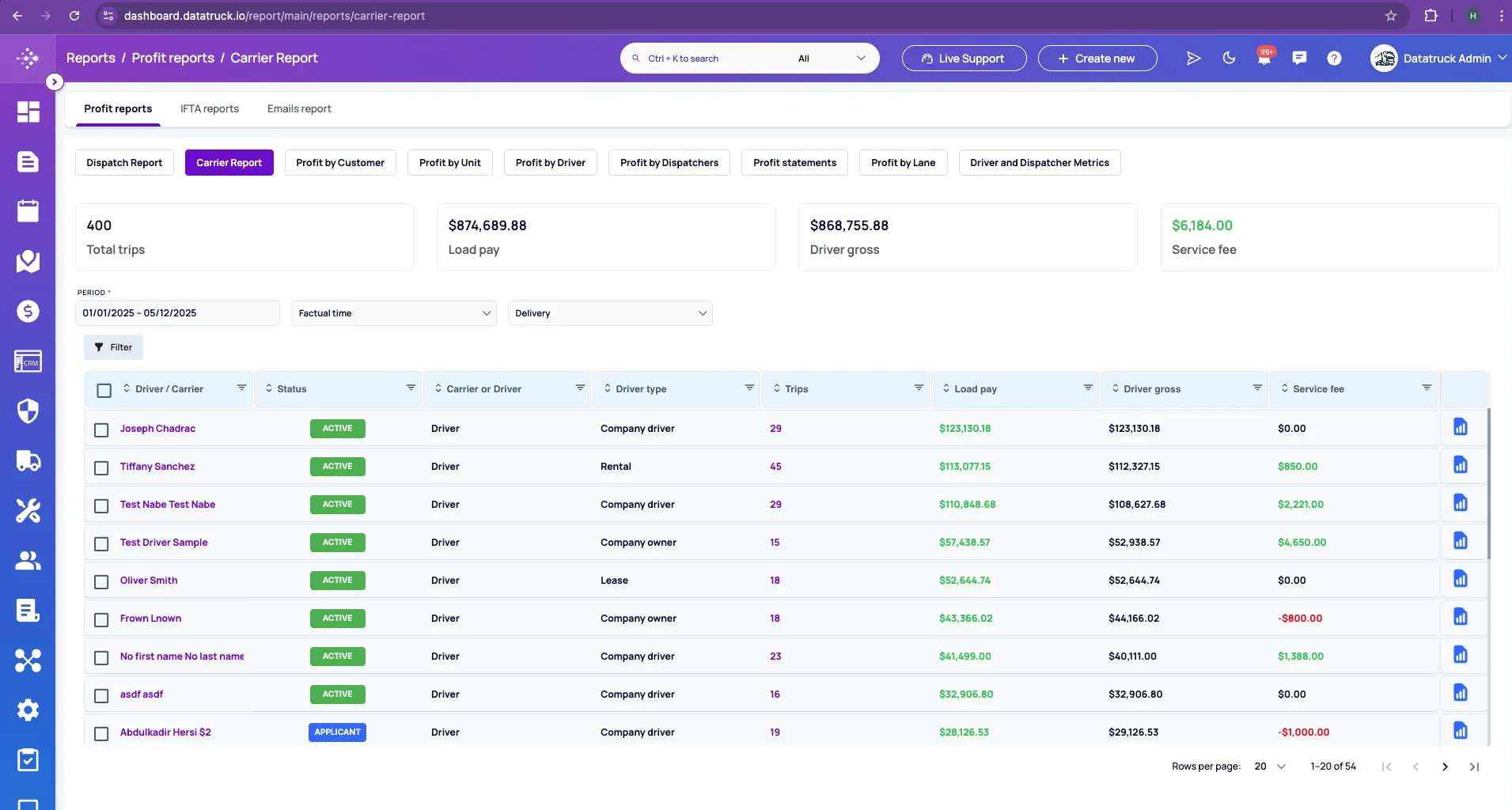
Task: Open Joseph Chadrac's report chart icon
Action: [x=1460, y=428]
